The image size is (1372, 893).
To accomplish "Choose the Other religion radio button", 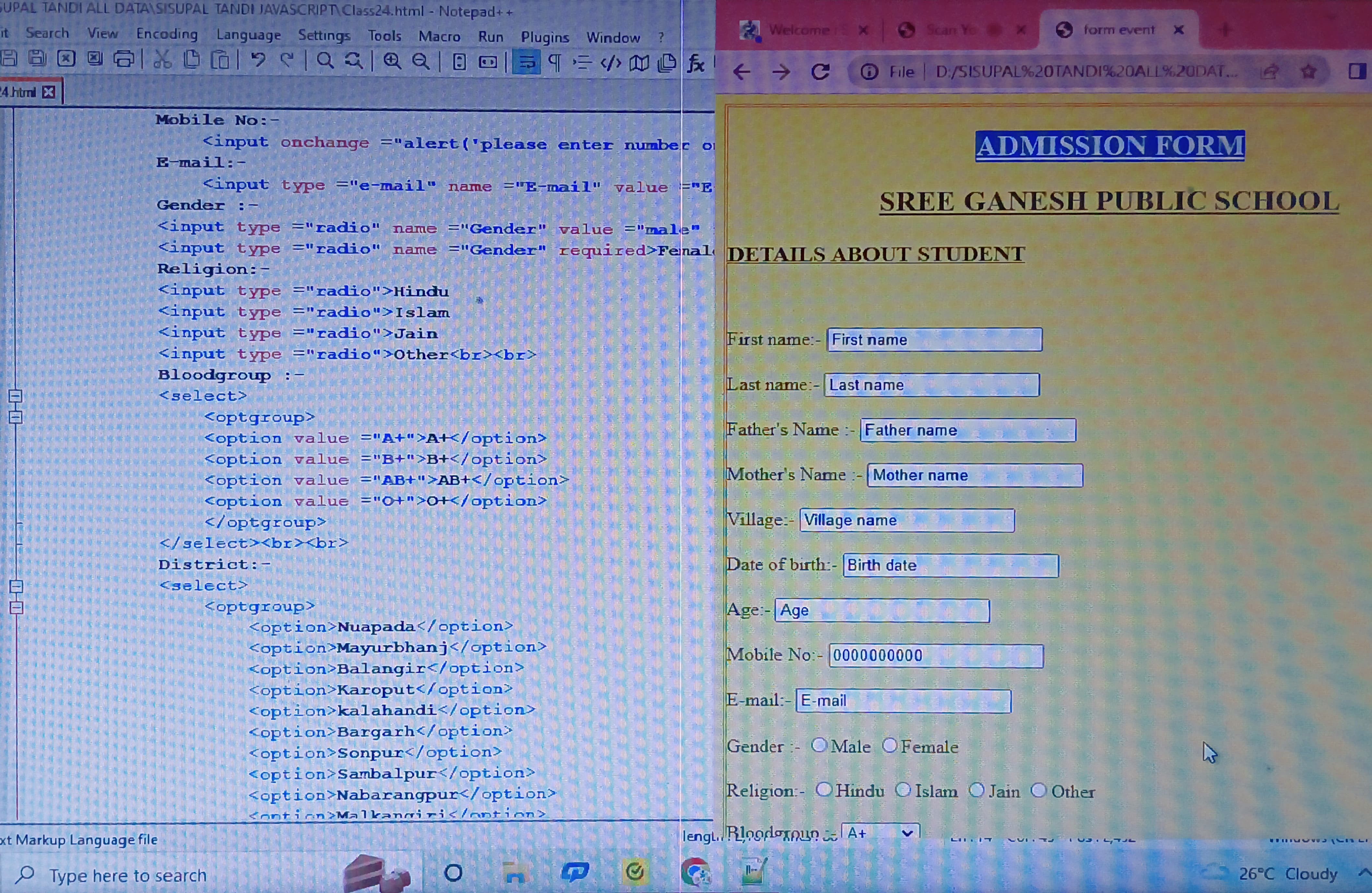I will (1038, 791).
